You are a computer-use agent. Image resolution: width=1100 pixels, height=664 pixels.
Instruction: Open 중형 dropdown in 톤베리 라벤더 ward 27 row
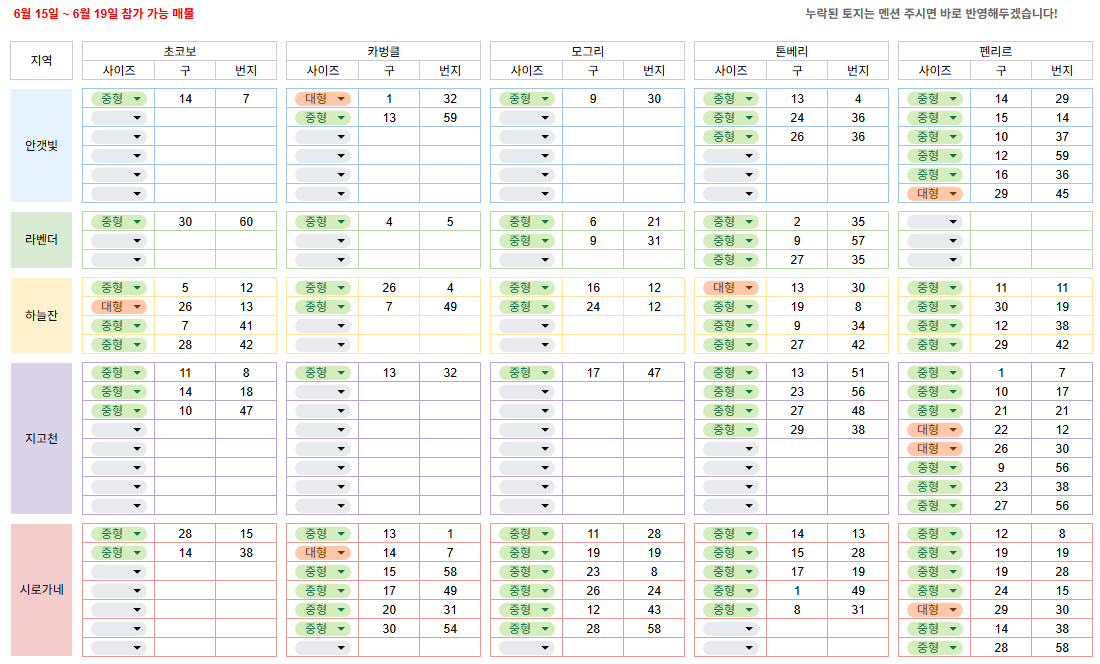click(x=730, y=259)
